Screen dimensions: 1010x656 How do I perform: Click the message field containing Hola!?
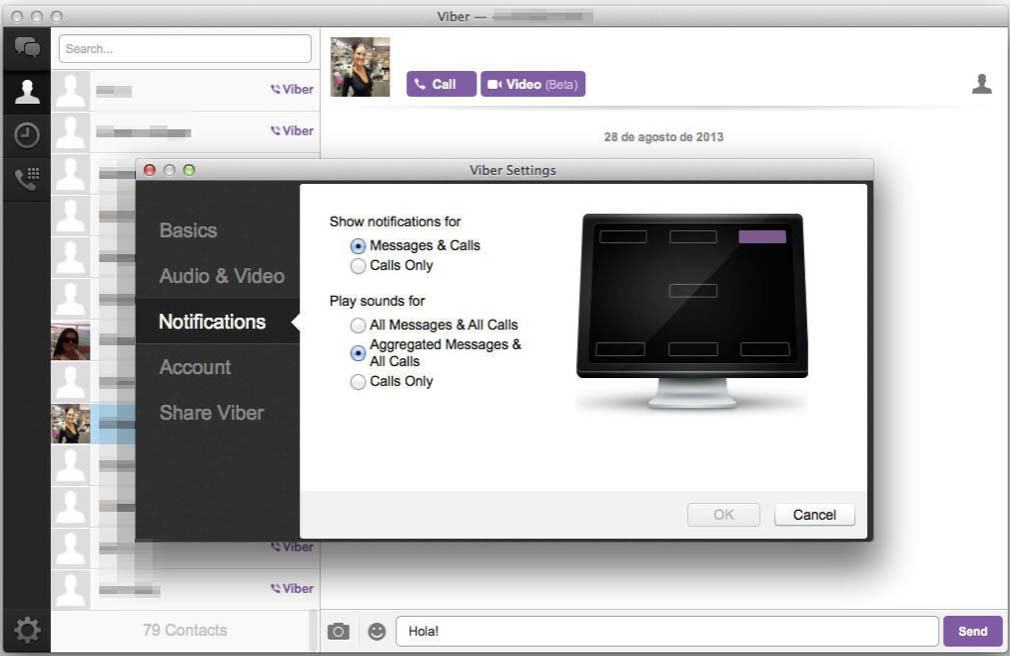667,632
